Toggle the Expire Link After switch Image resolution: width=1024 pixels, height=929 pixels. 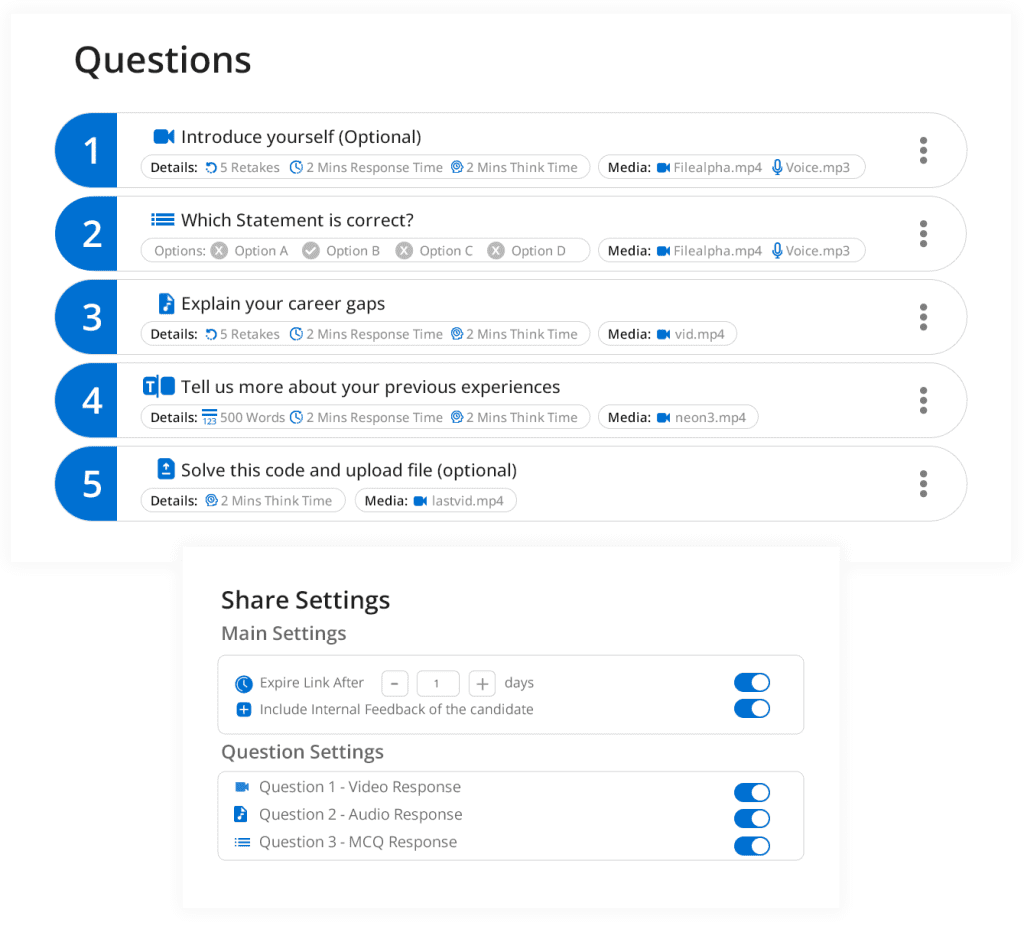(x=752, y=683)
